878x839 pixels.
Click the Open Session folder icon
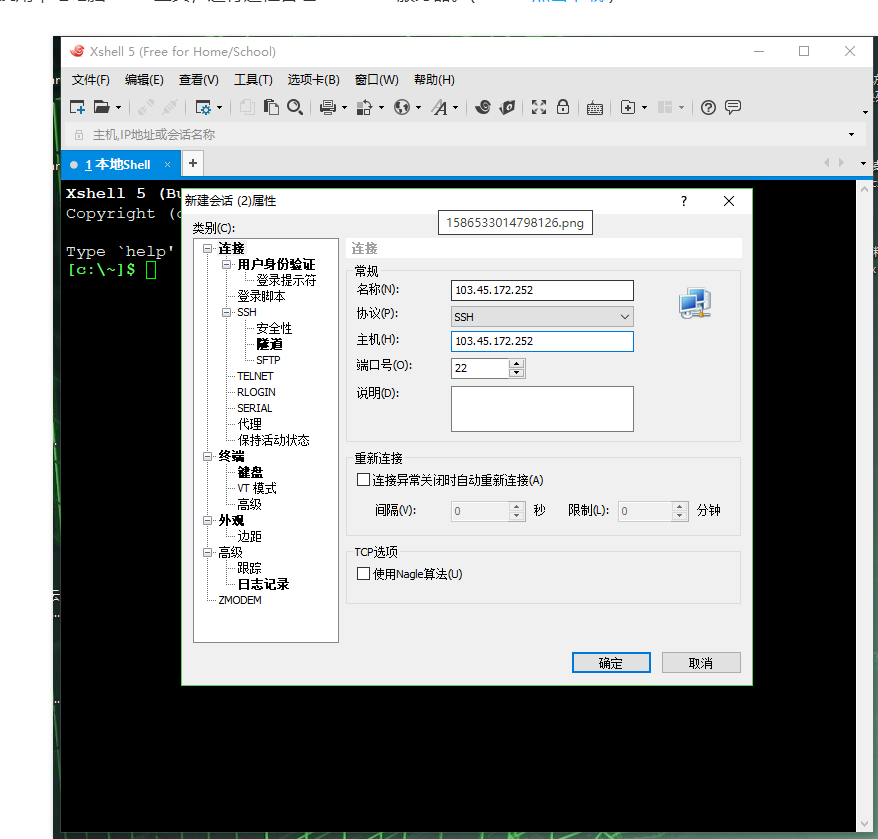[x=101, y=107]
